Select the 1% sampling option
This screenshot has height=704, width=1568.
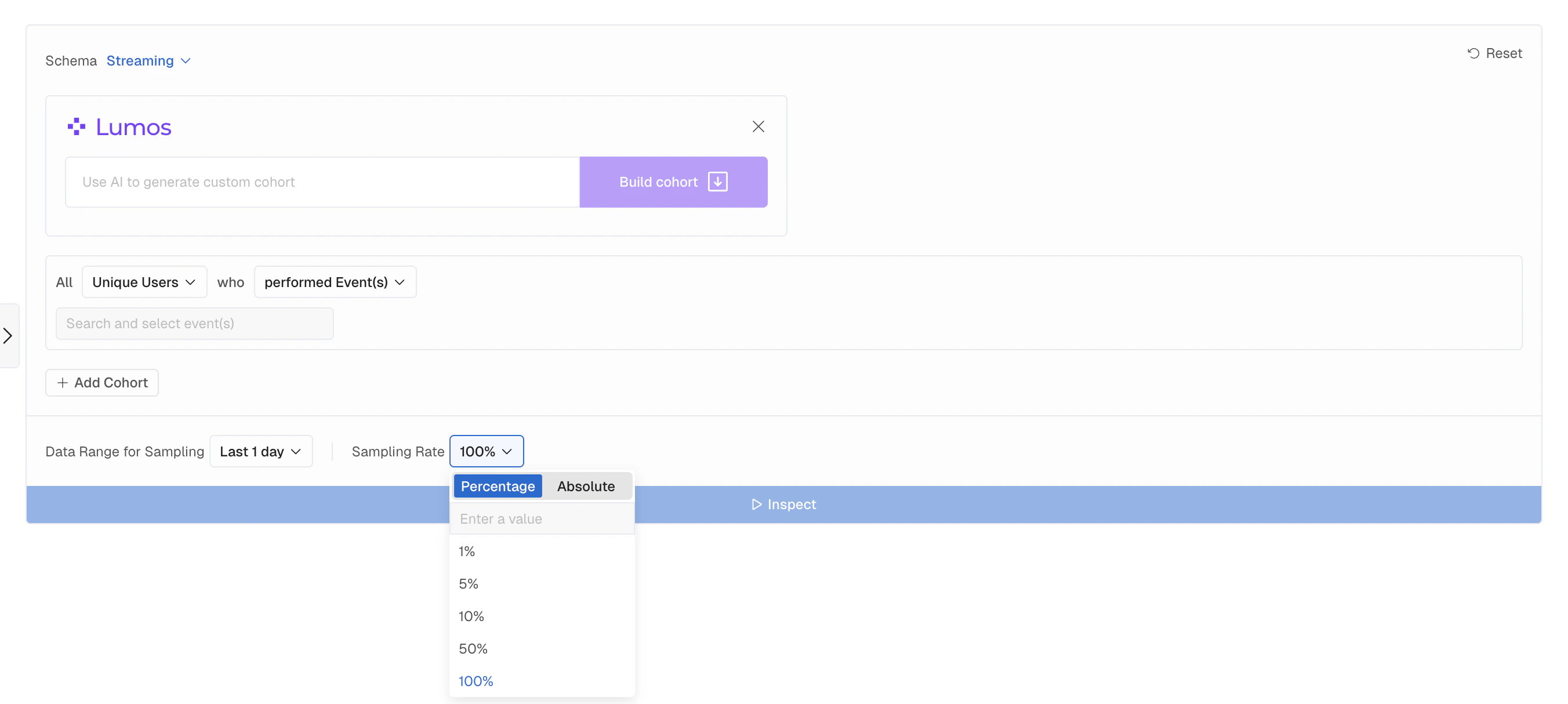coord(467,551)
